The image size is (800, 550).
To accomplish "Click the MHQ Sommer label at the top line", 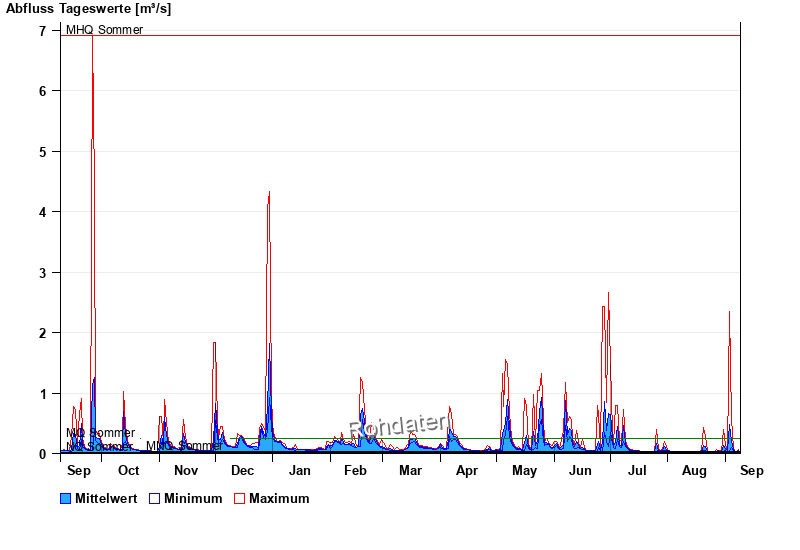I will coord(104,30).
